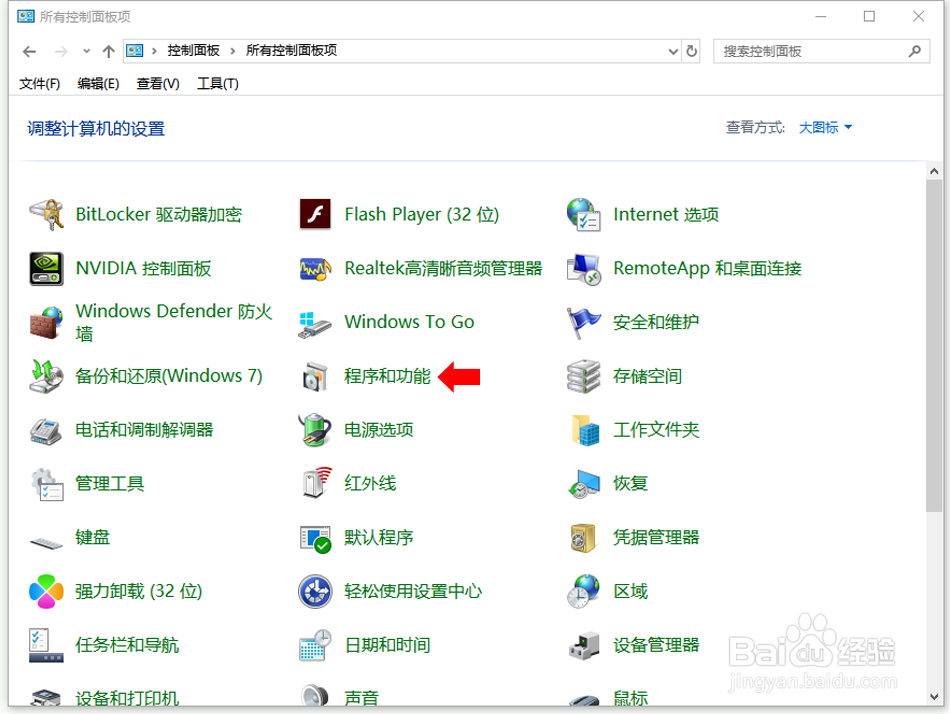Click the title bar control panel icon
The image size is (950, 714).
pos(26,16)
